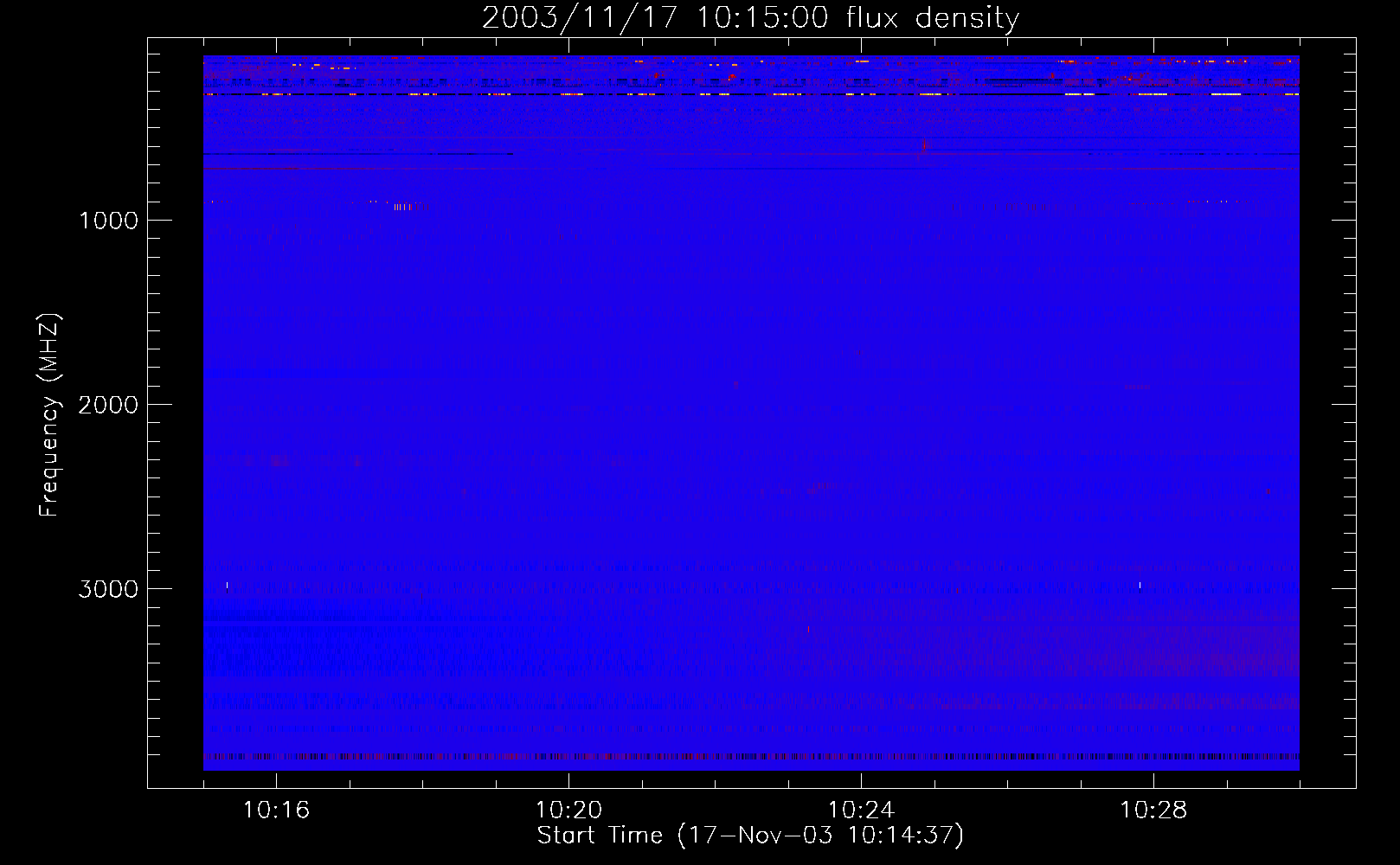
Task: Click the 10:28 time tick label
Action: coord(1153,811)
